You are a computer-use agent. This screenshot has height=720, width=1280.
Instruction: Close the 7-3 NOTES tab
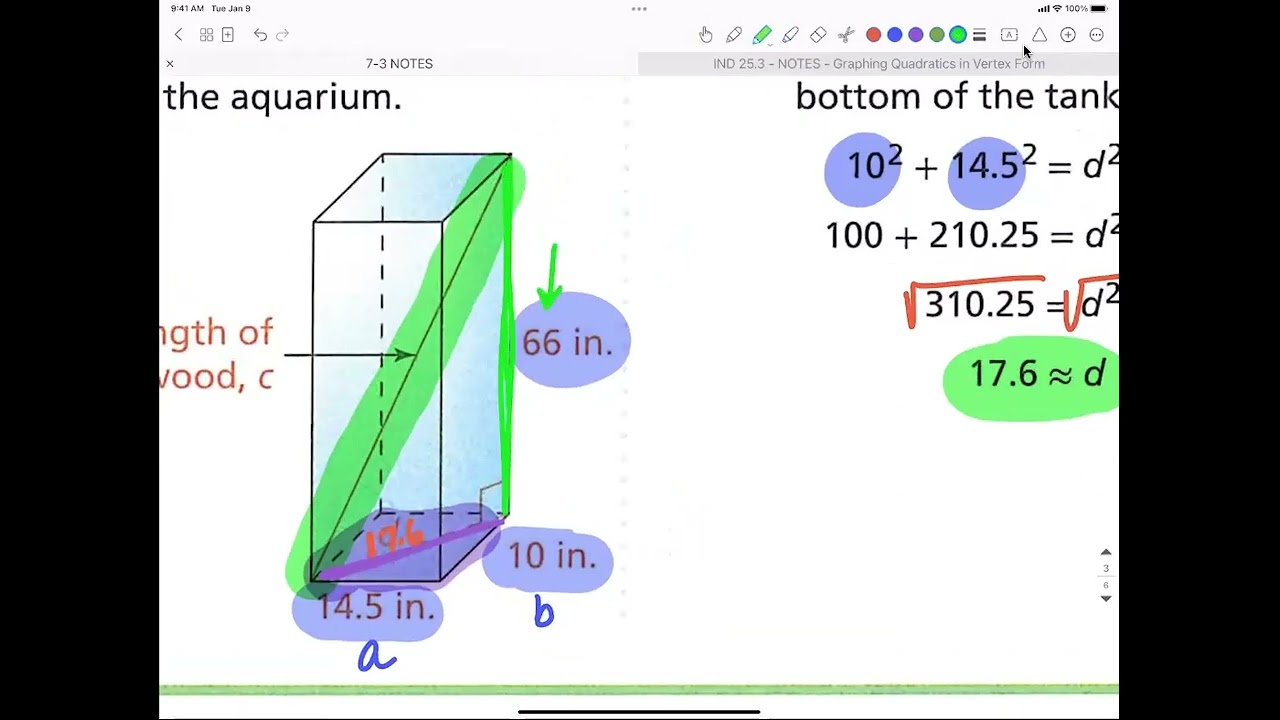tap(170, 64)
